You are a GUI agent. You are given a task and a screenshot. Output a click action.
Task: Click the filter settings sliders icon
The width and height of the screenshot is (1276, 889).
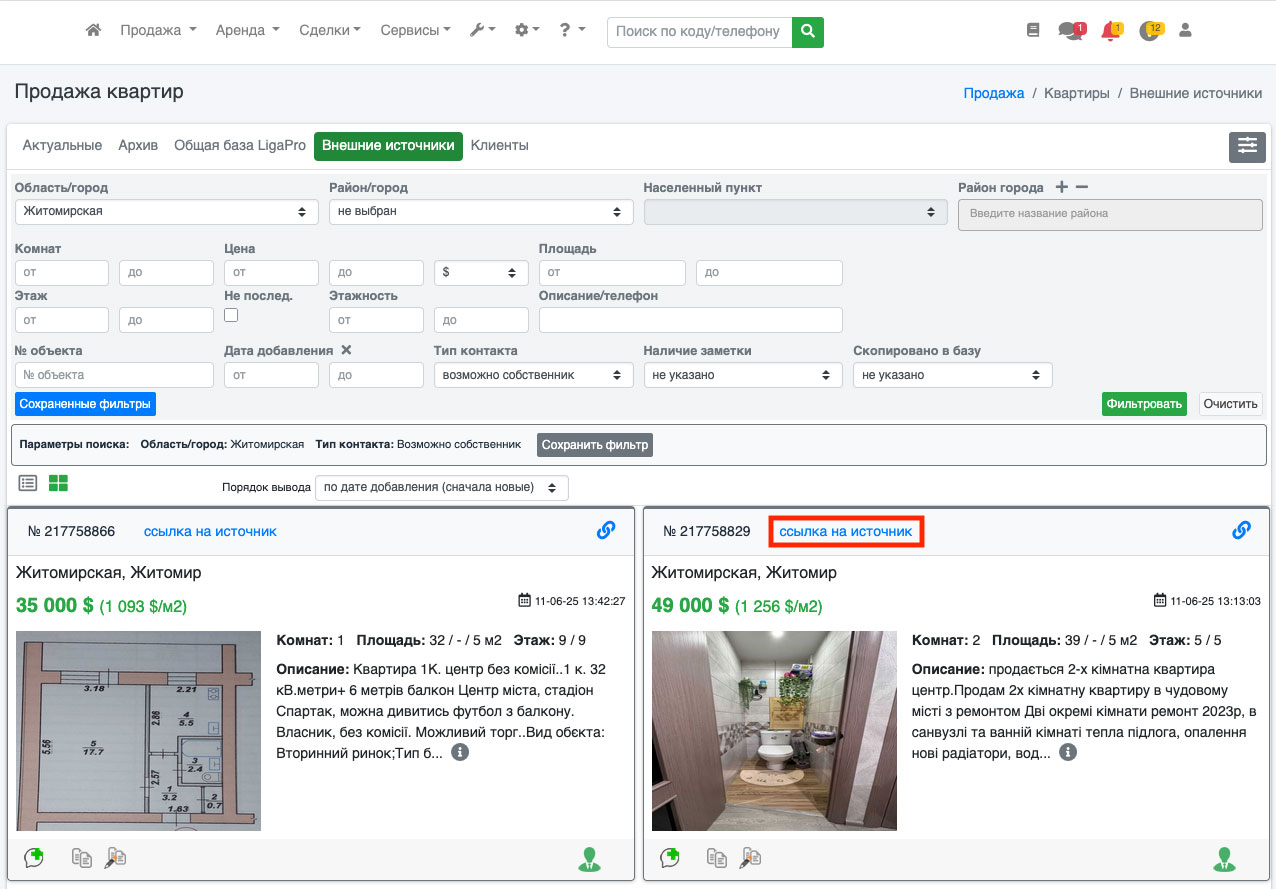point(1247,146)
